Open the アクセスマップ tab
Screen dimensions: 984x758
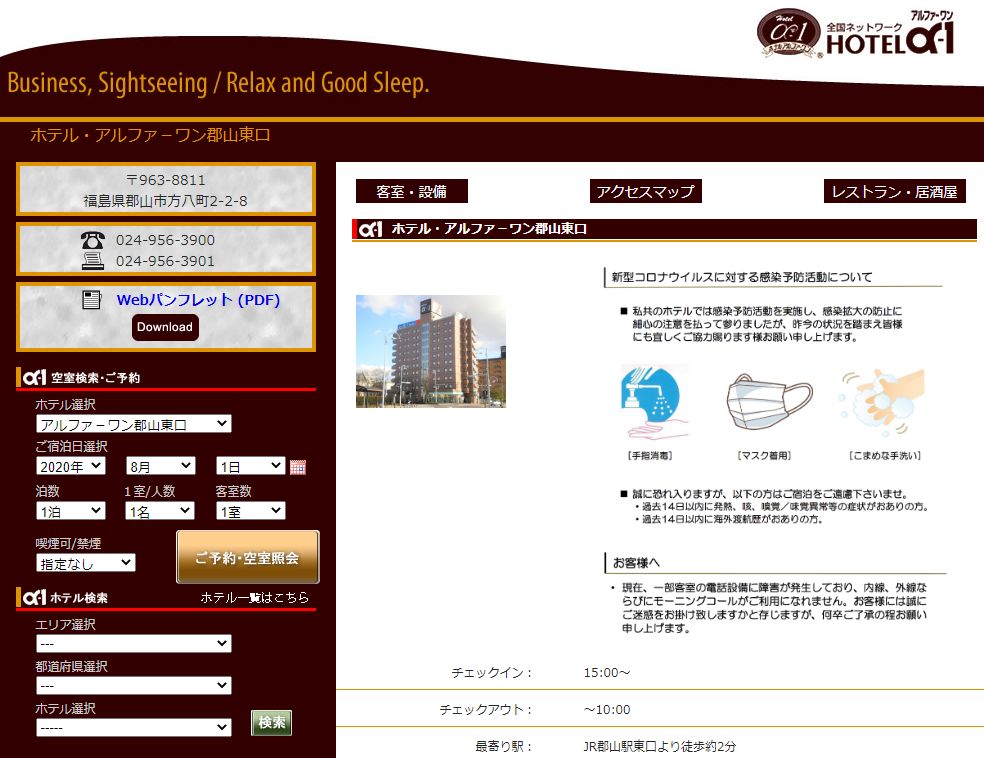click(x=645, y=191)
